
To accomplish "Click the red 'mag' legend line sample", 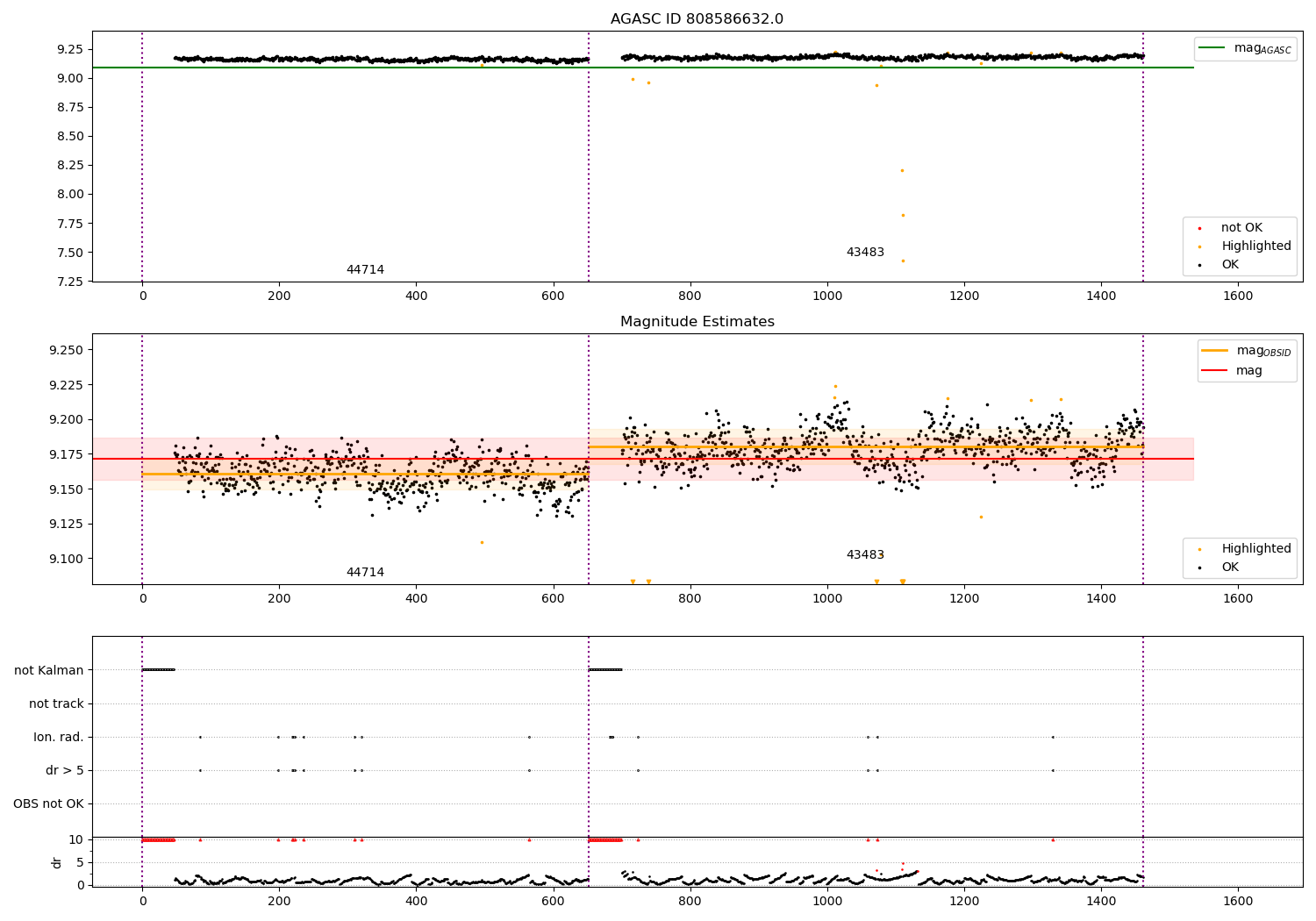I will [x=1213, y=370].
